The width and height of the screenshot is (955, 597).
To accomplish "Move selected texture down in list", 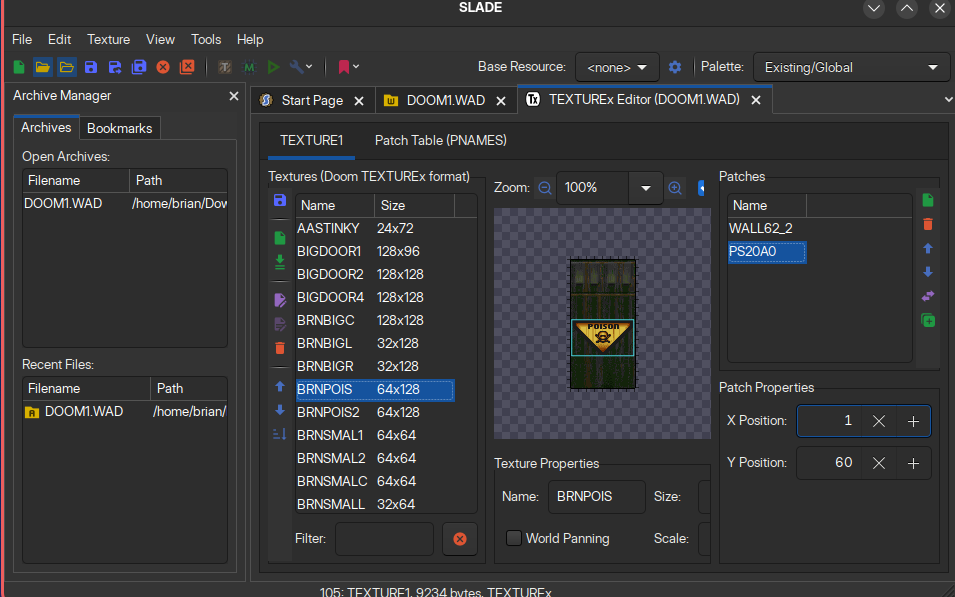I will 280,410.
